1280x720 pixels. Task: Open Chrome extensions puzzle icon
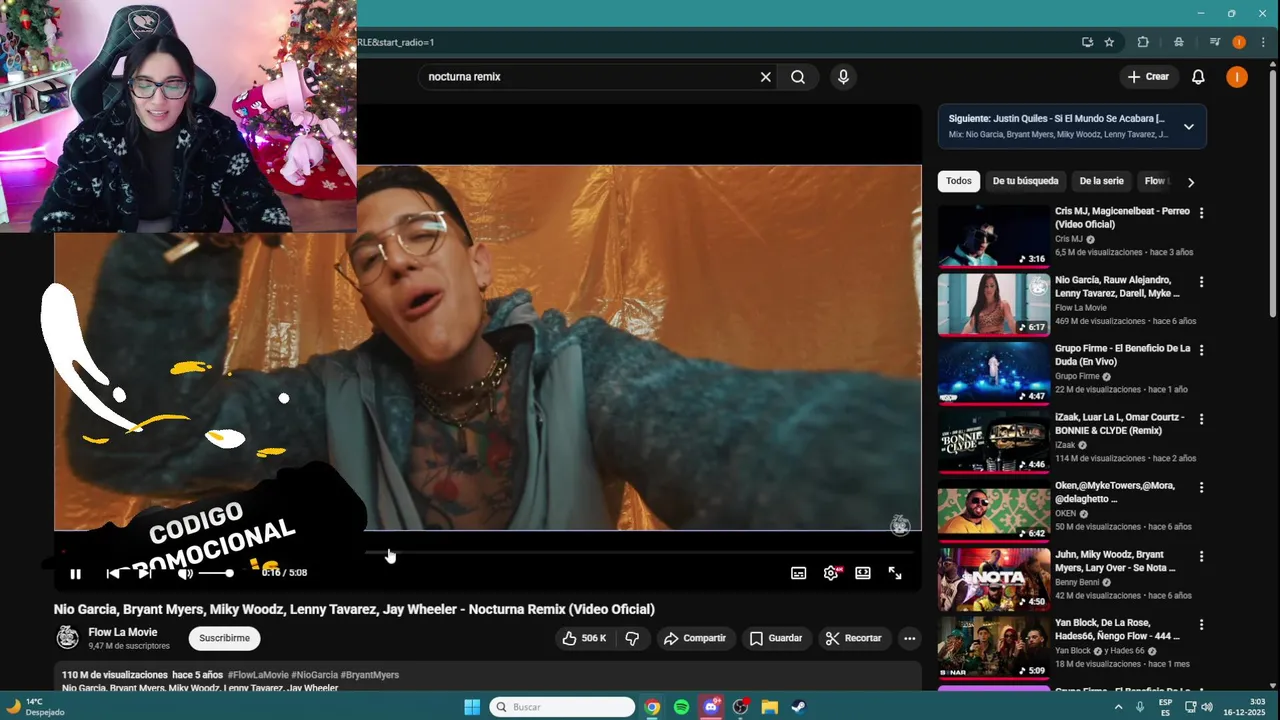coord(1143,42)
